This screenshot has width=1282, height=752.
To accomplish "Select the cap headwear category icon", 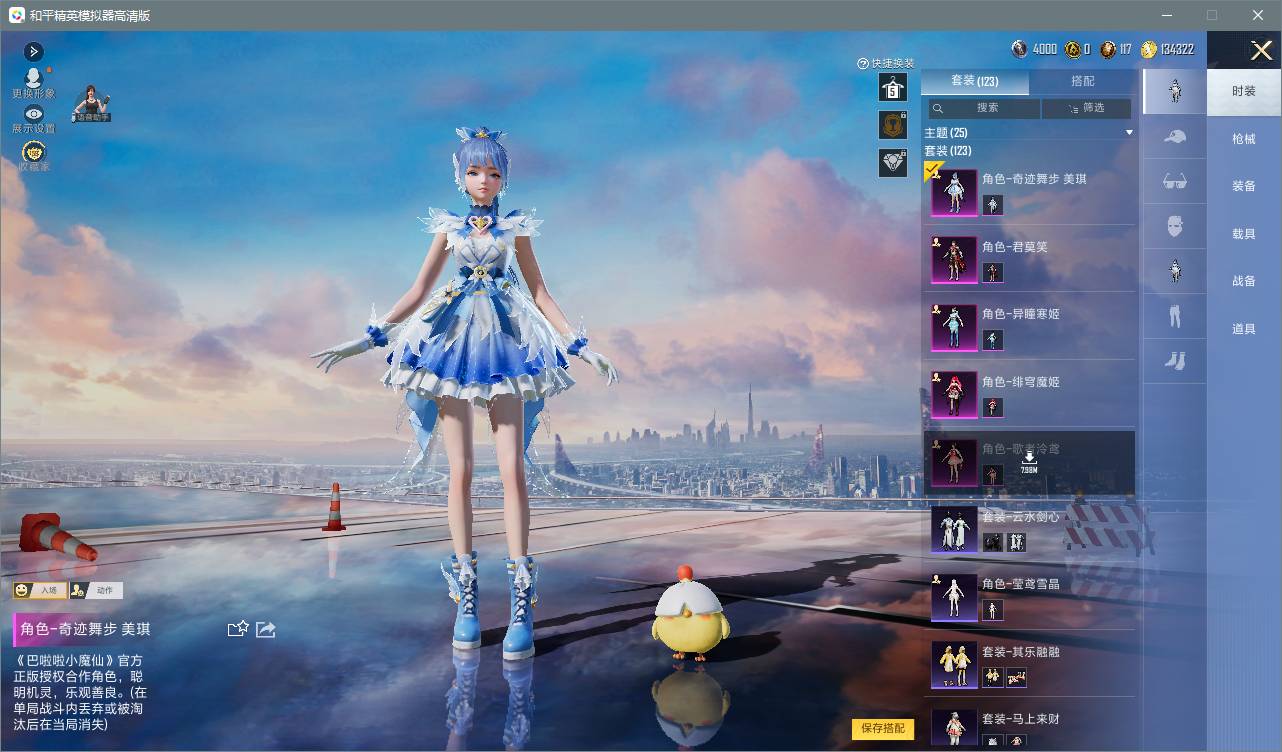I will point(1175,136).
